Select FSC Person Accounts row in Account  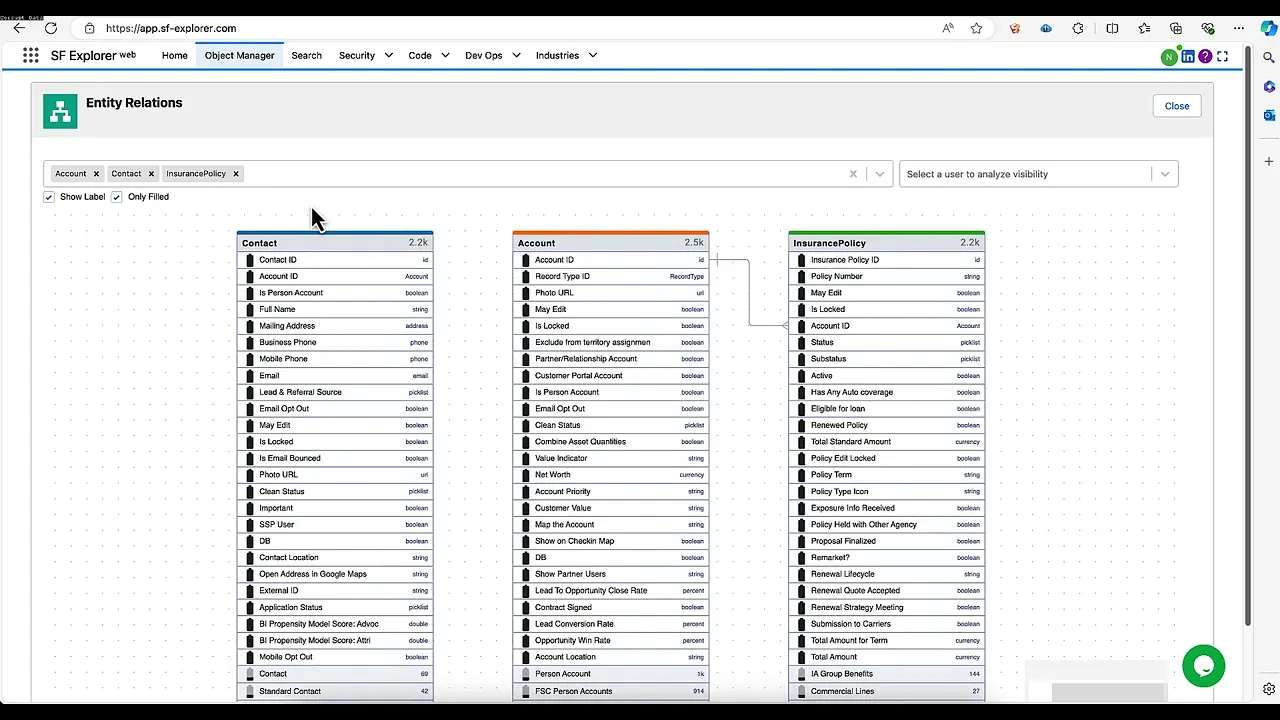[611, 691]
